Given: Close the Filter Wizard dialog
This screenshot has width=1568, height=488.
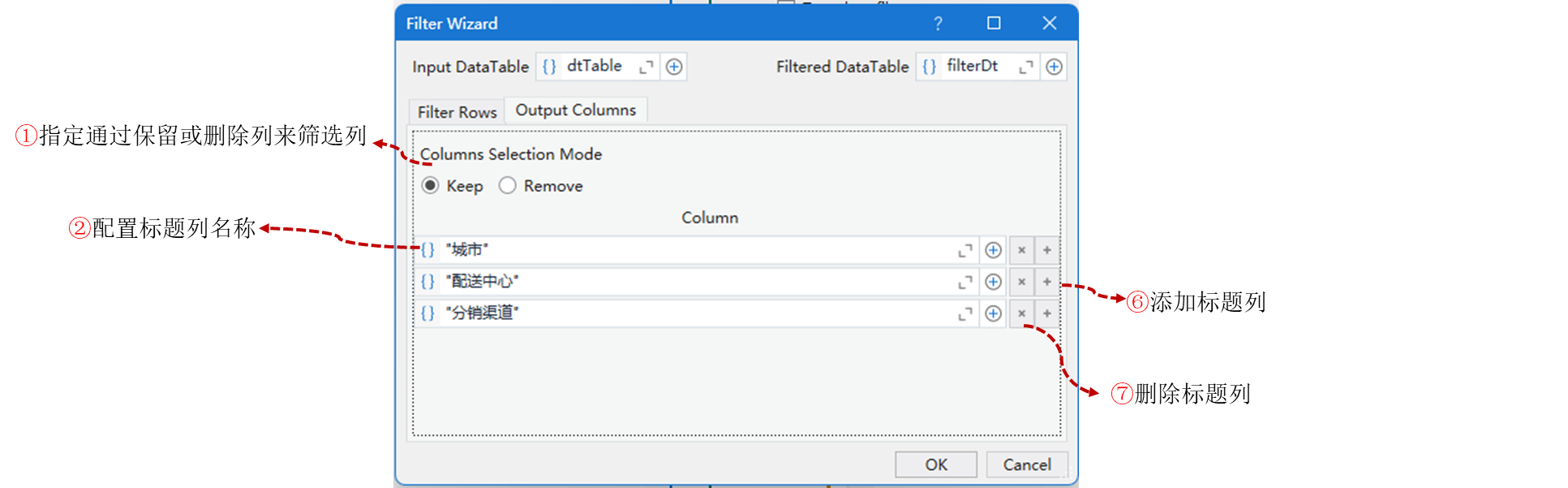Looking at the screenshot, I should coord(1050,24).
